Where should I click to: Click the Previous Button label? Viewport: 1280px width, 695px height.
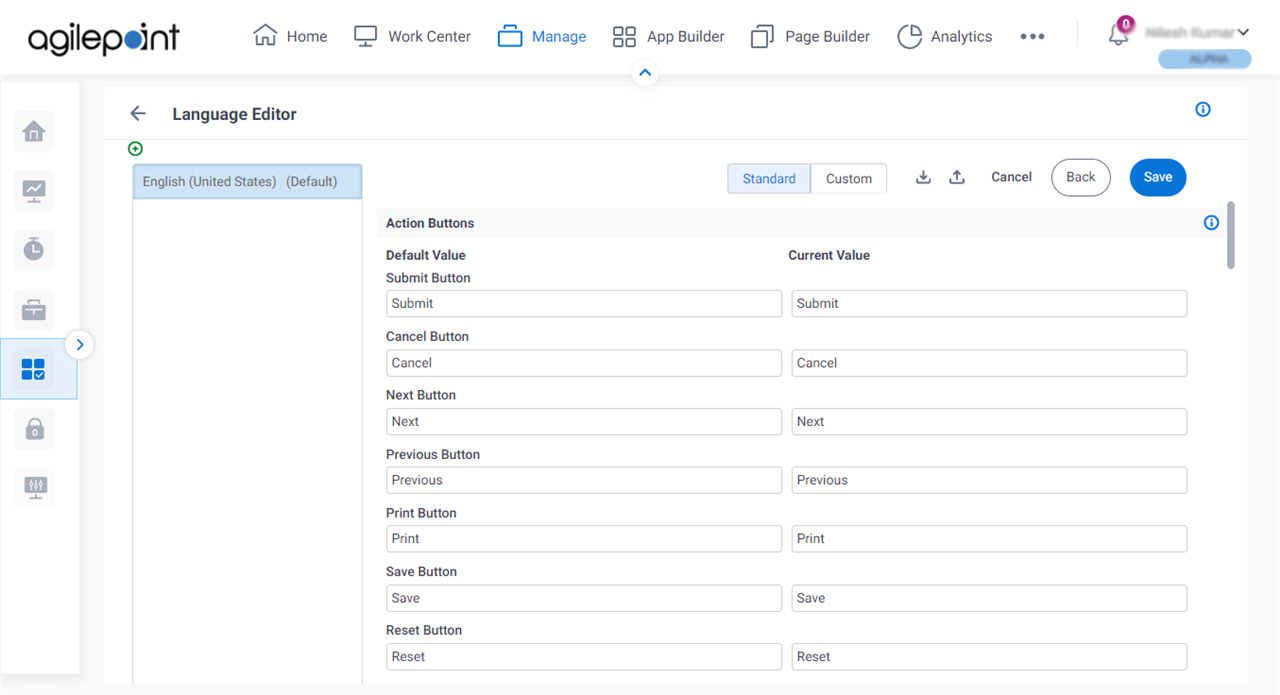click(x=433, y=454)
